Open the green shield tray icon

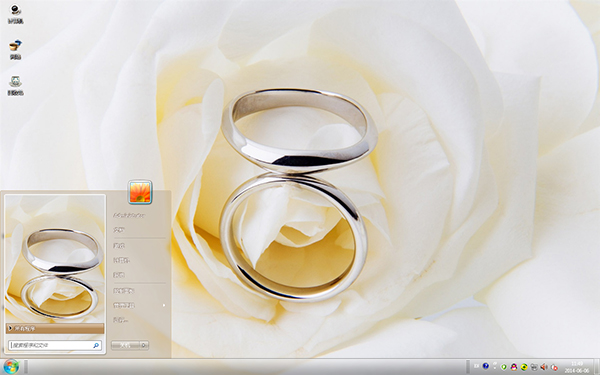click(x=504, y=367)
